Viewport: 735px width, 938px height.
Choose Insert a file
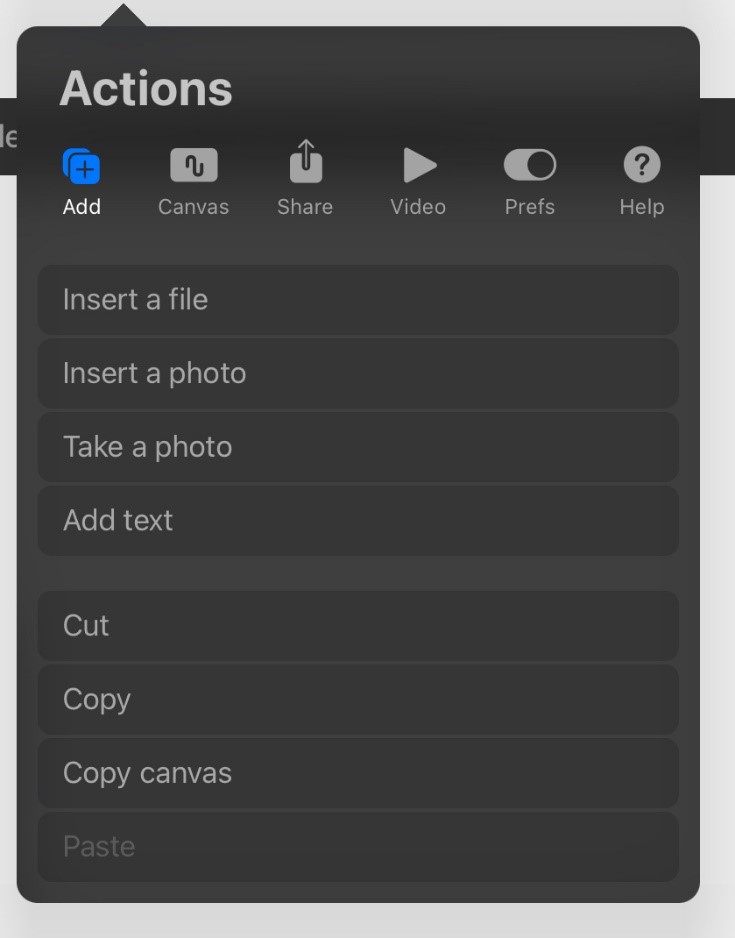pyautogui.click(x=358, y=300)
